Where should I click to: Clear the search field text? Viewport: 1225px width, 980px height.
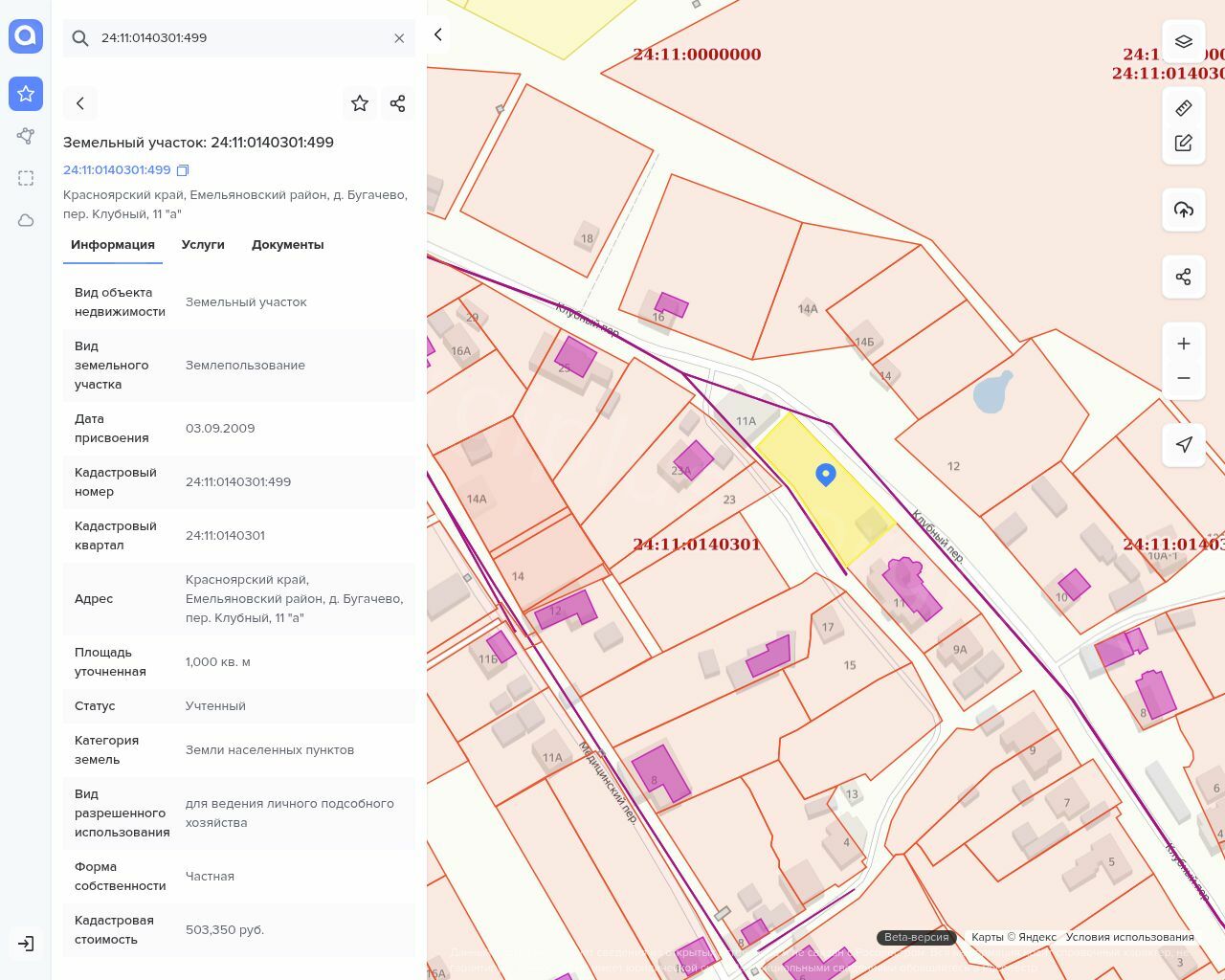(x=399, y=38)
